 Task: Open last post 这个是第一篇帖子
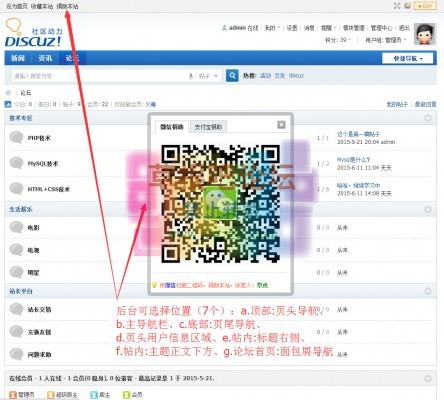pyautogui.click(x=358, y=134)
